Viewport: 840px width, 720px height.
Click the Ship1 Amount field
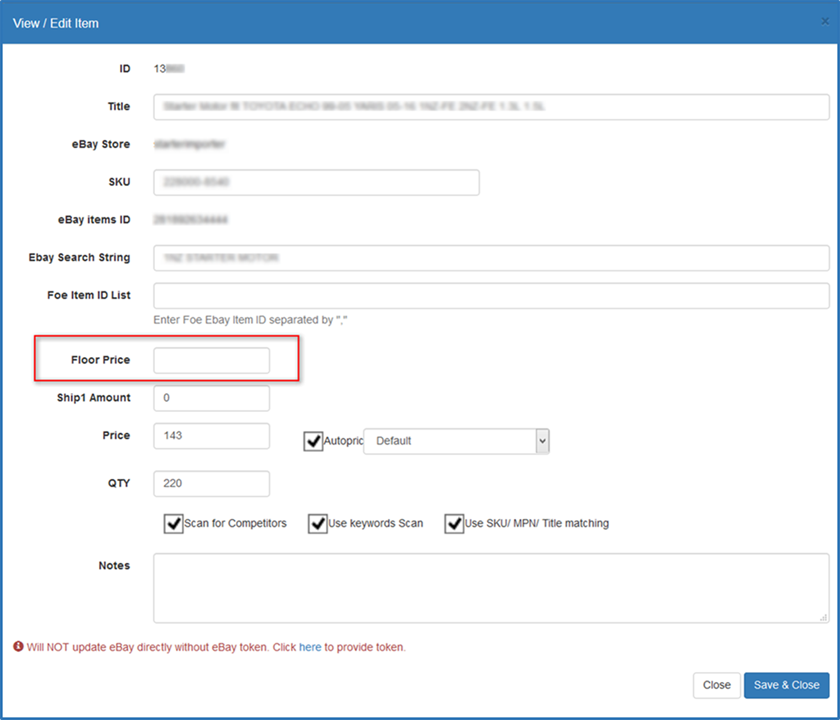pyautogui.click(x=211, y=398)
